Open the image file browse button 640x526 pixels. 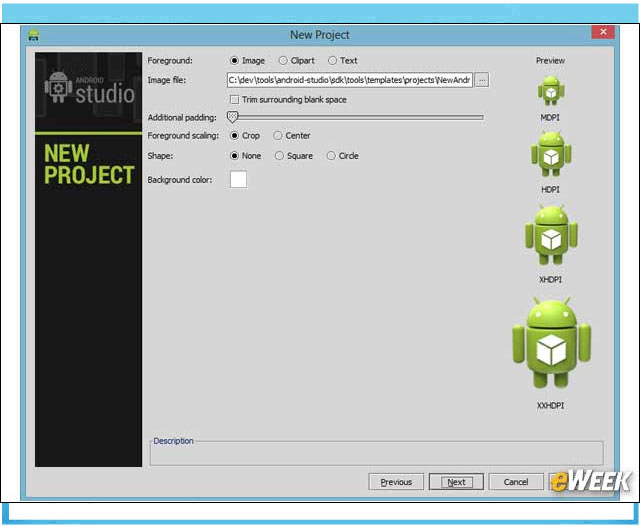coord(482,80)
